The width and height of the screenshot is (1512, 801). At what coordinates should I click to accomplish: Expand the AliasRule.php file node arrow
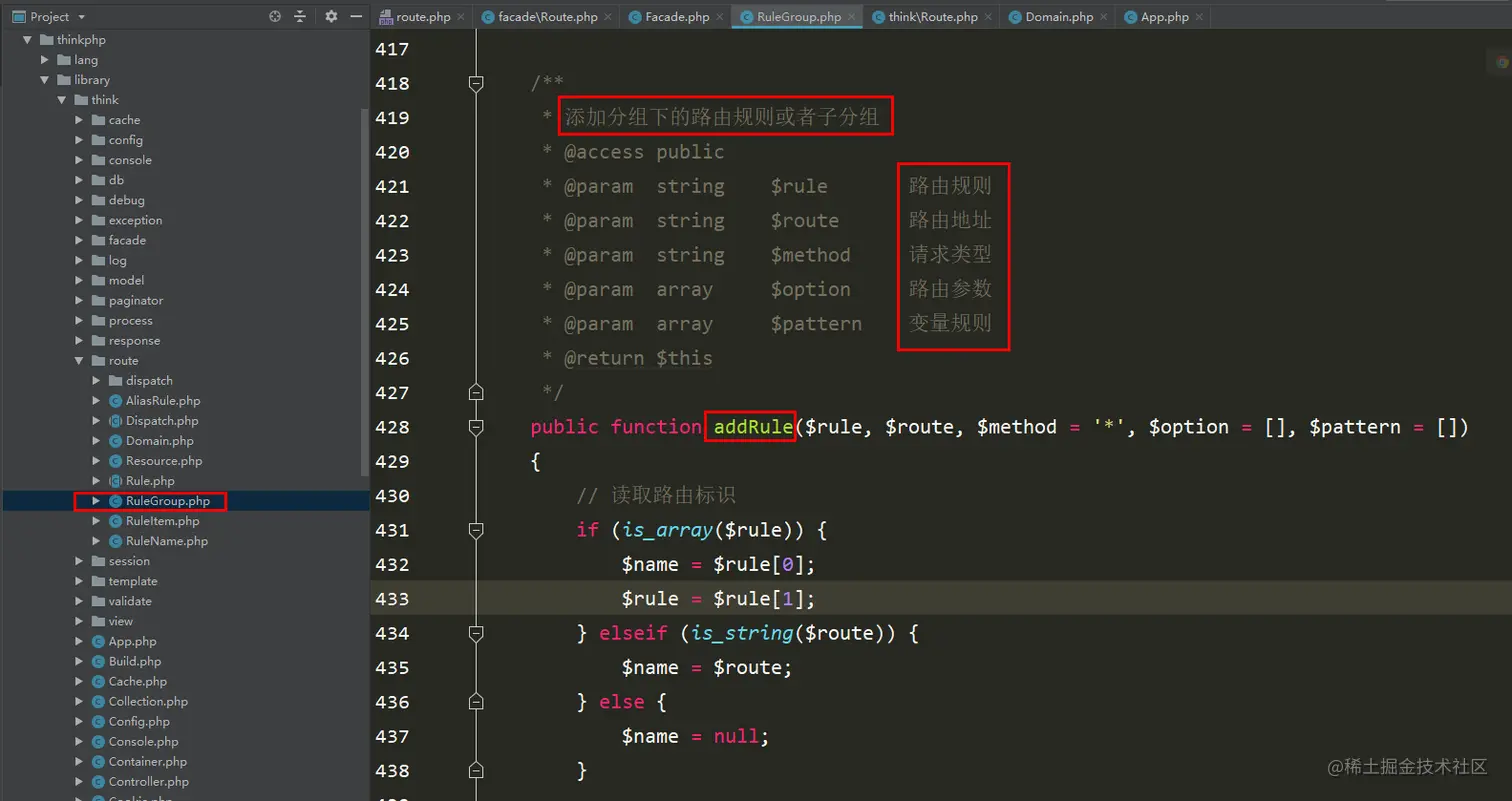(x=96, y=401)
